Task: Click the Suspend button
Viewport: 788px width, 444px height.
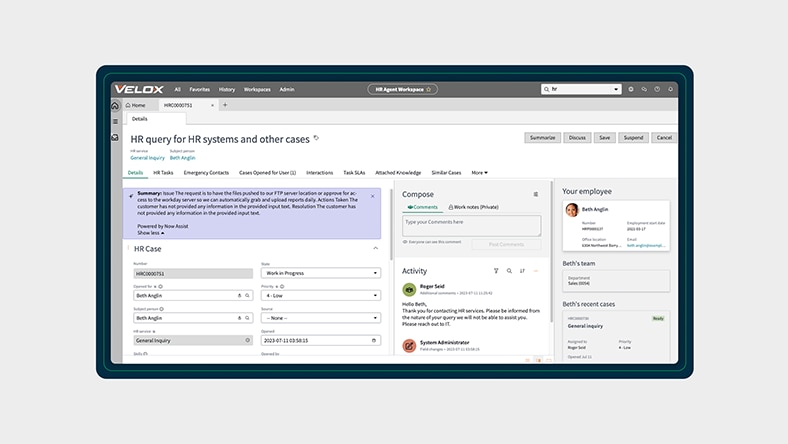Action: [x=633, y=138]
